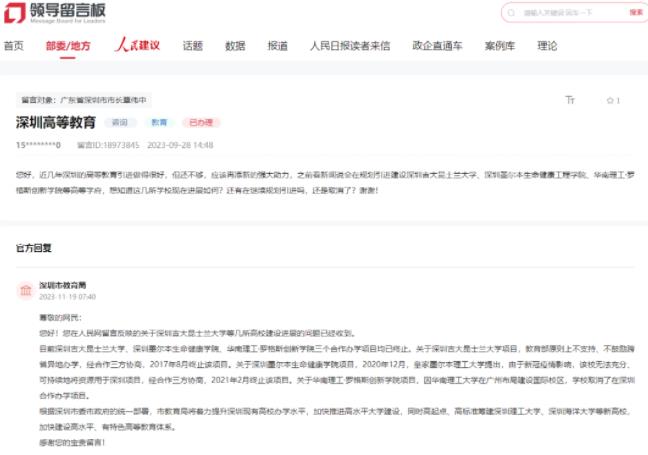Click the 教育 category tag
Screen dimensions: 648x455
pyautogui.click(x=159, y=123)
